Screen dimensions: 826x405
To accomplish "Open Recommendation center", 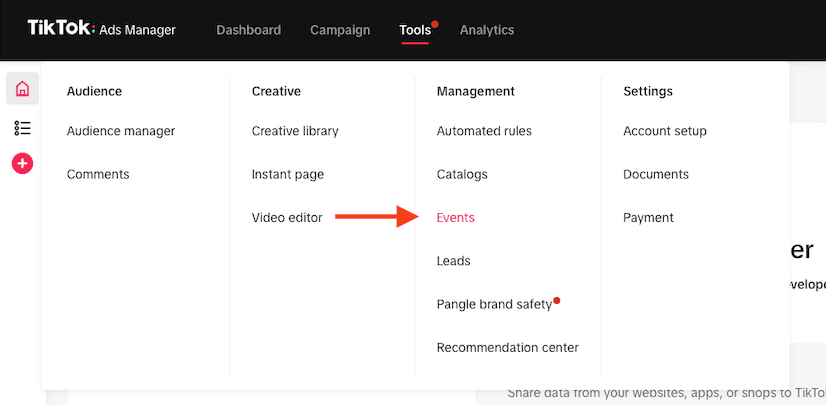I will (x=508, y=348).
